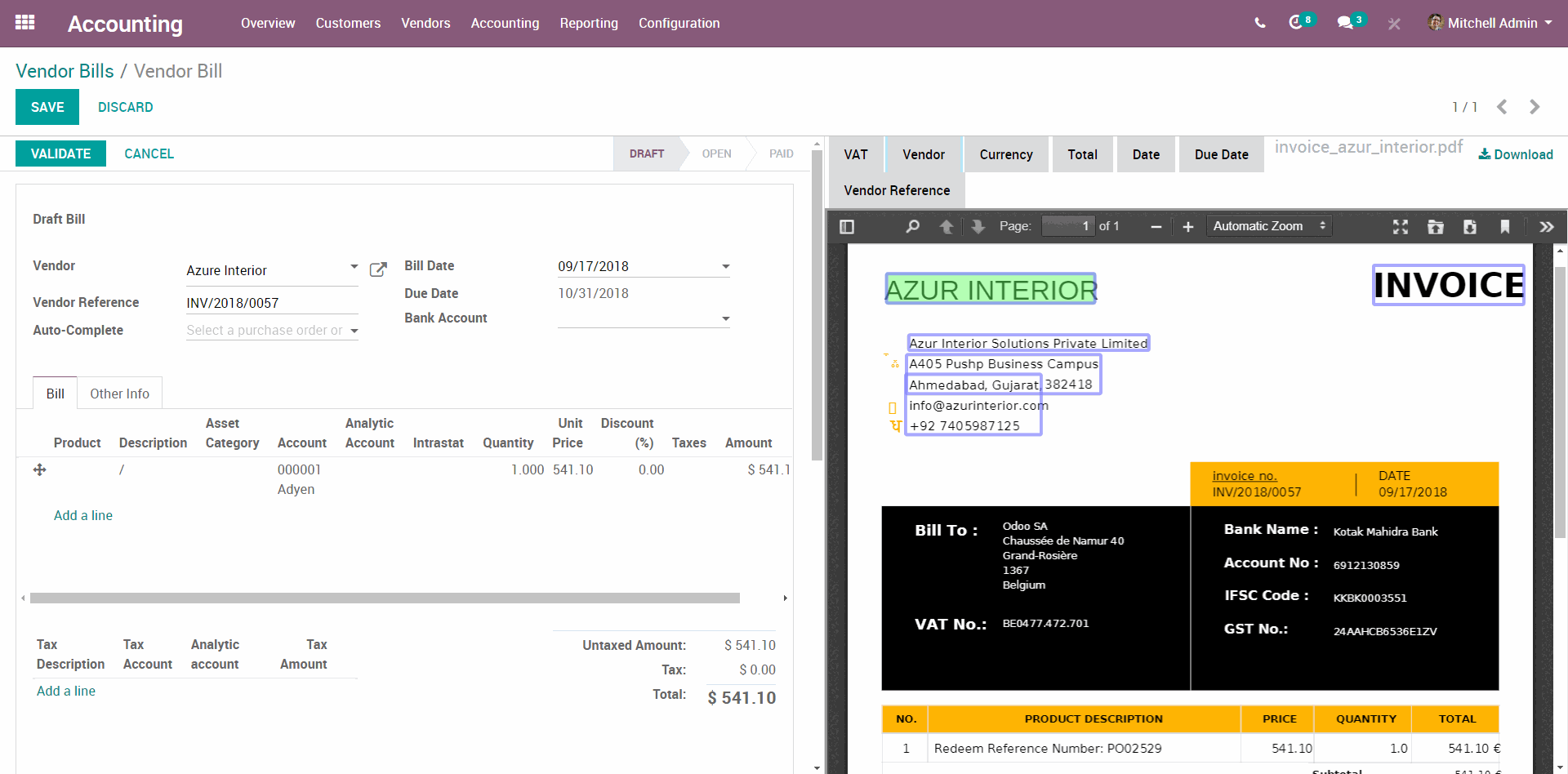The image size is (1568, 774).
Task: Click the PDF bookmark current view icon
Action: [1505, 226]
